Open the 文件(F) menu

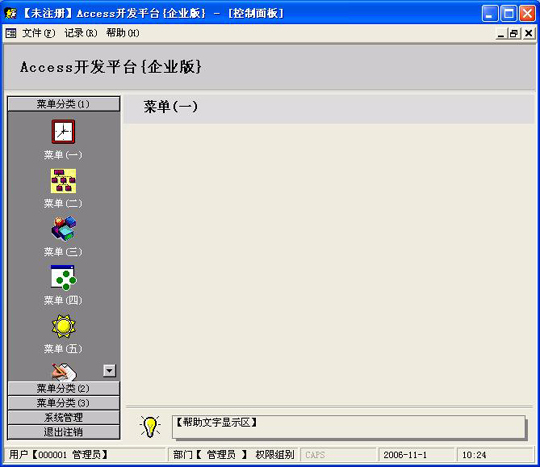[x=39, y=33]
